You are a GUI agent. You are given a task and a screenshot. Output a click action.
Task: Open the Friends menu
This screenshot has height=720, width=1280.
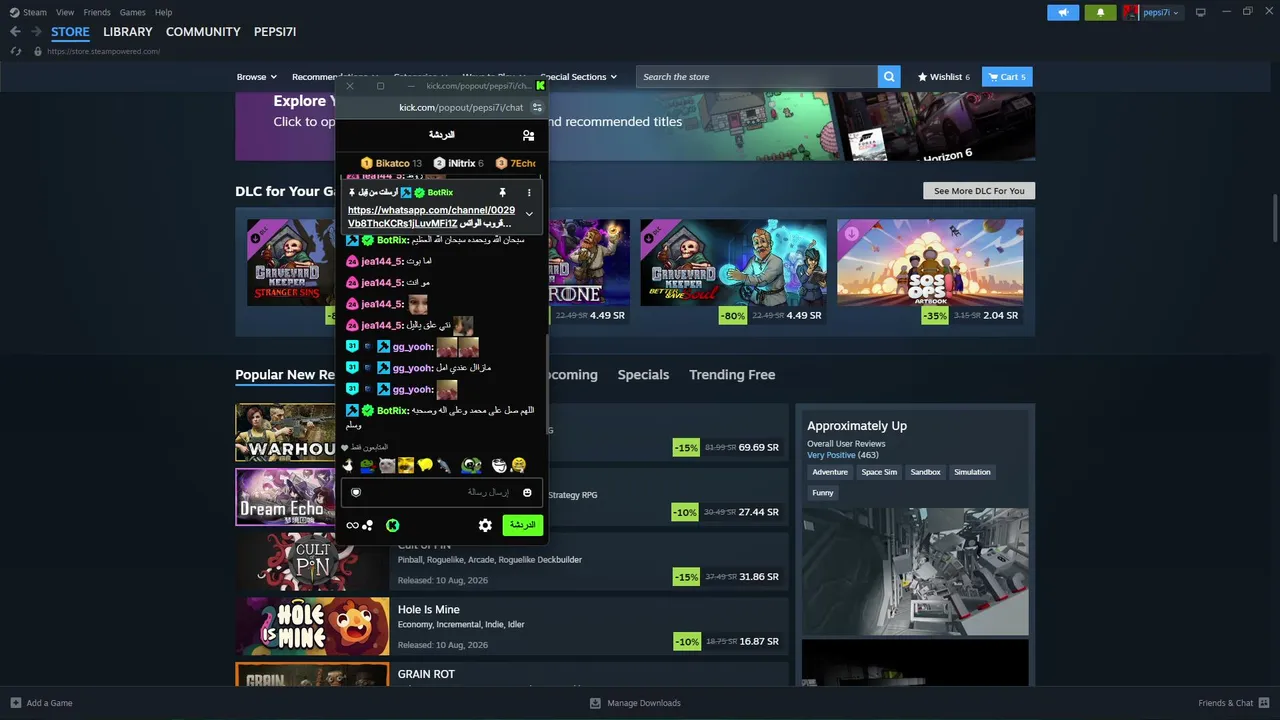coord(97,12)
